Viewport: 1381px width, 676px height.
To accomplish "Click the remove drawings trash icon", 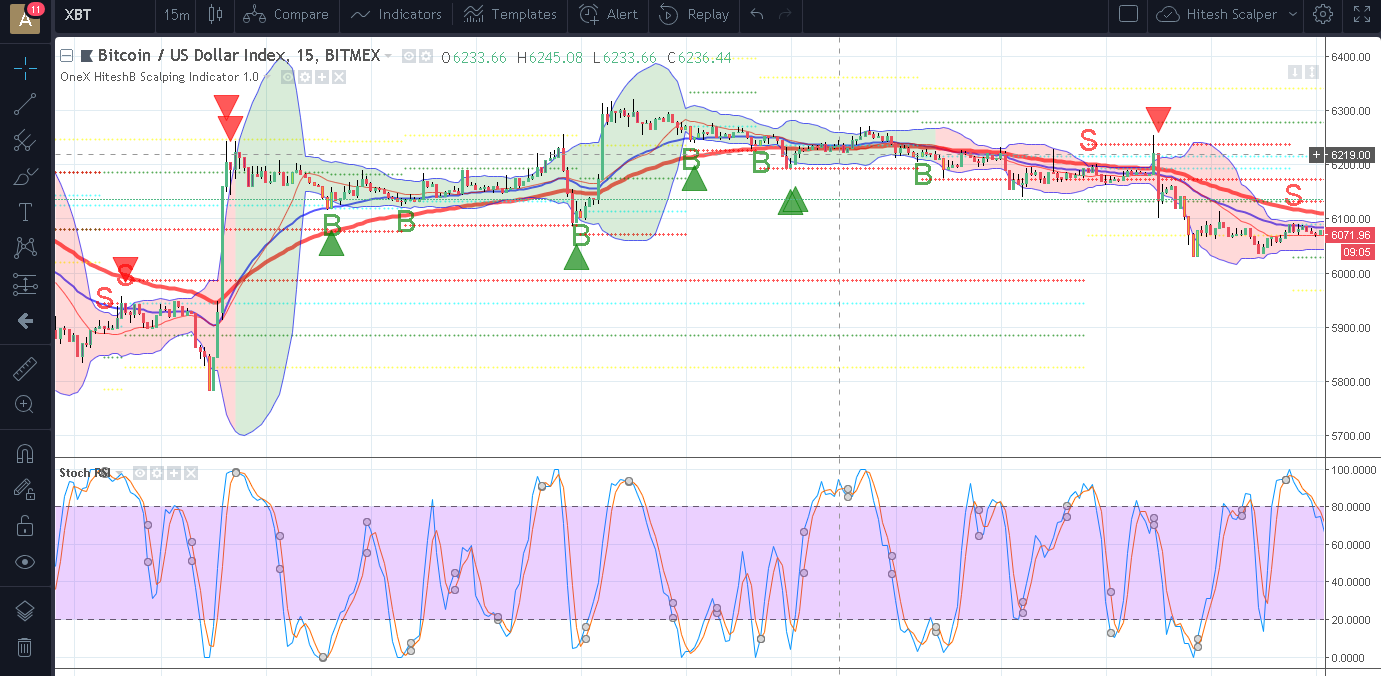I will click(x=25, y=647).
